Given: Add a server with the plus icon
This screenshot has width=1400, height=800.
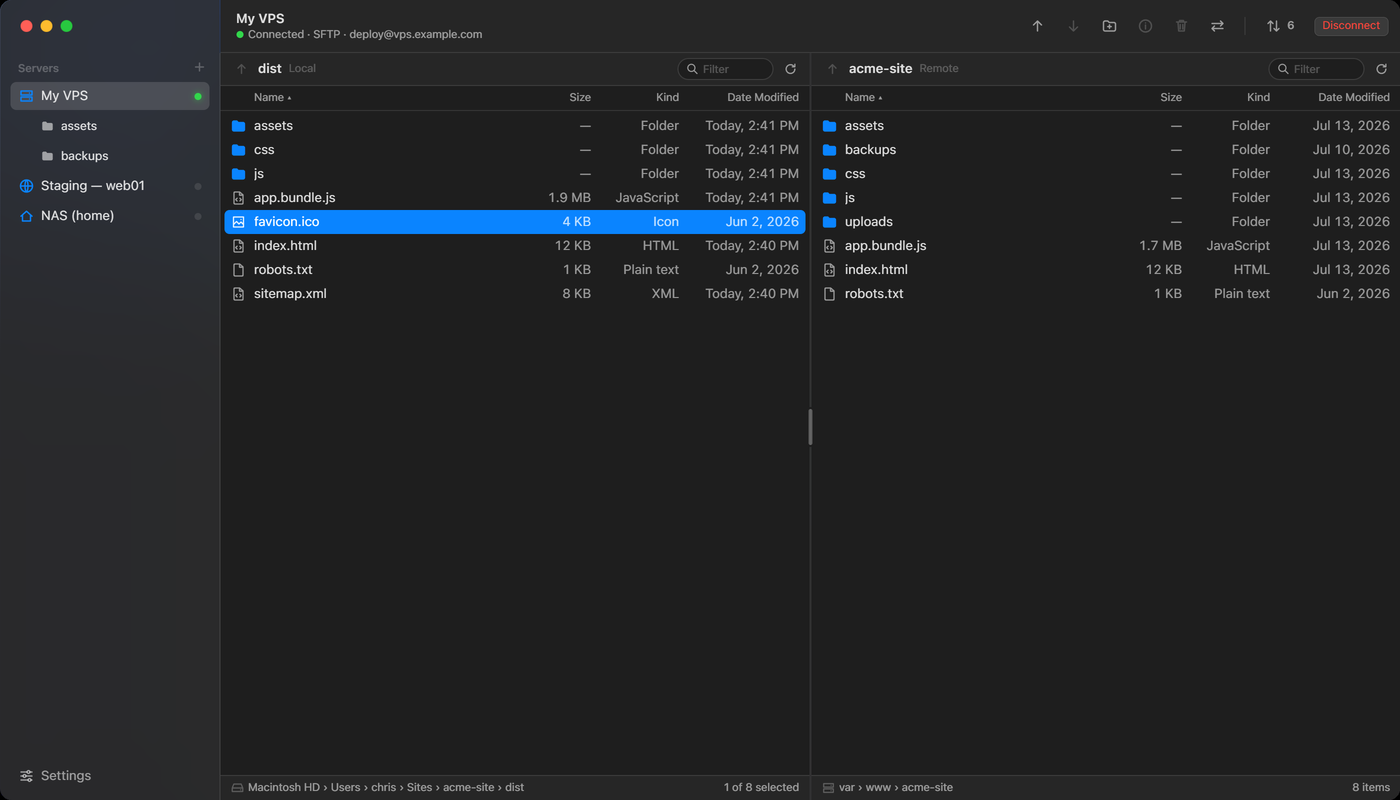Looking at the screenshot, I should 199,67.
